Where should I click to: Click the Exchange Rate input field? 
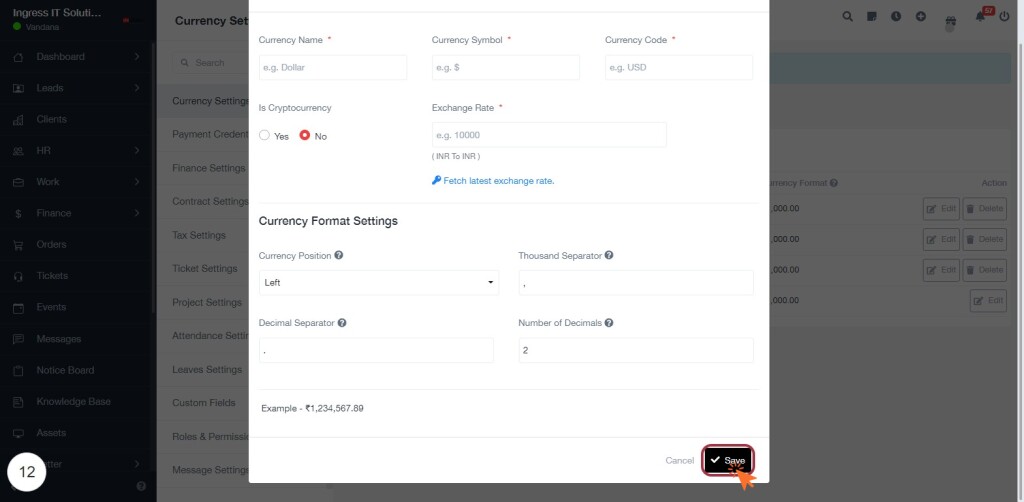click(x=549, y=134)
